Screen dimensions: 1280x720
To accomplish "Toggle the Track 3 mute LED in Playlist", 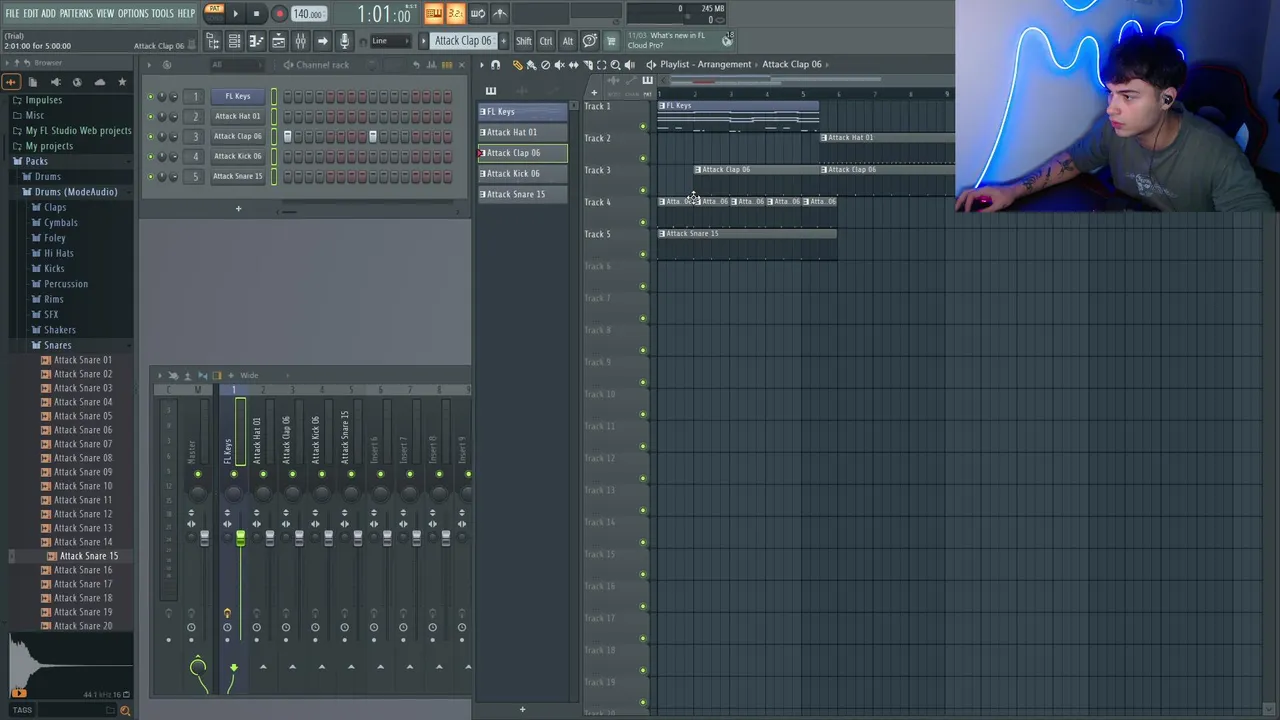I will (x=643, y=190).
